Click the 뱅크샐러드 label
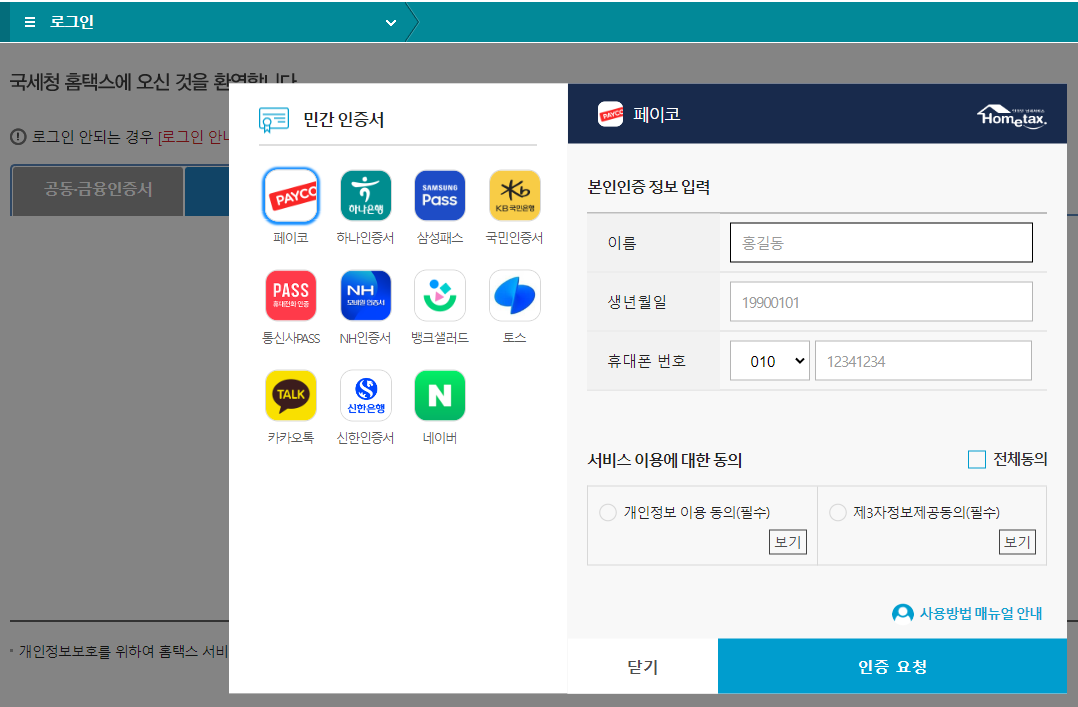1078x707 pixels. pos(440,338)
